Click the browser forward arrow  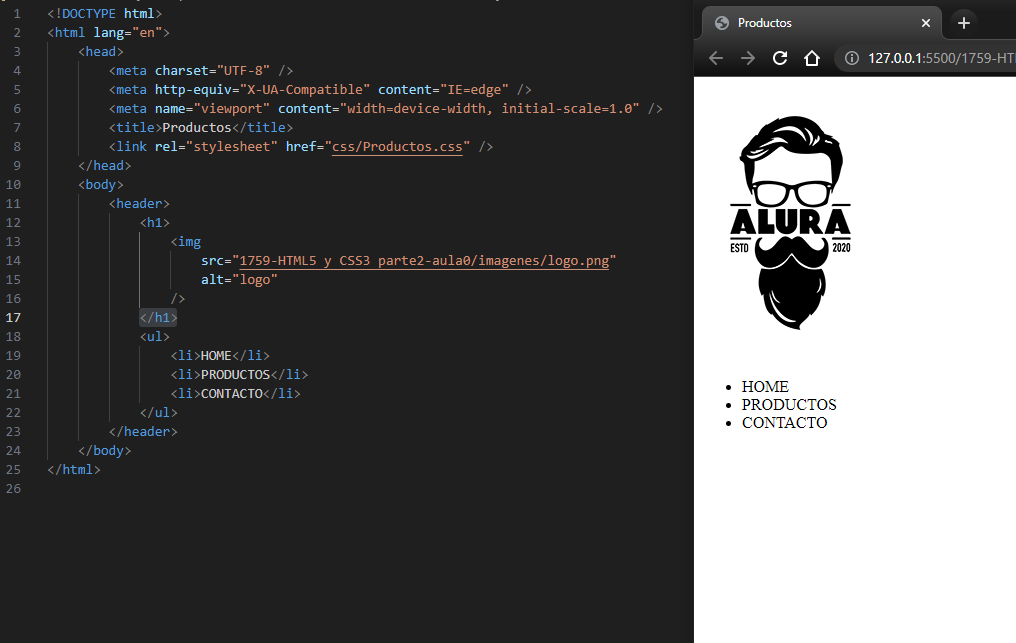[748, 58]
